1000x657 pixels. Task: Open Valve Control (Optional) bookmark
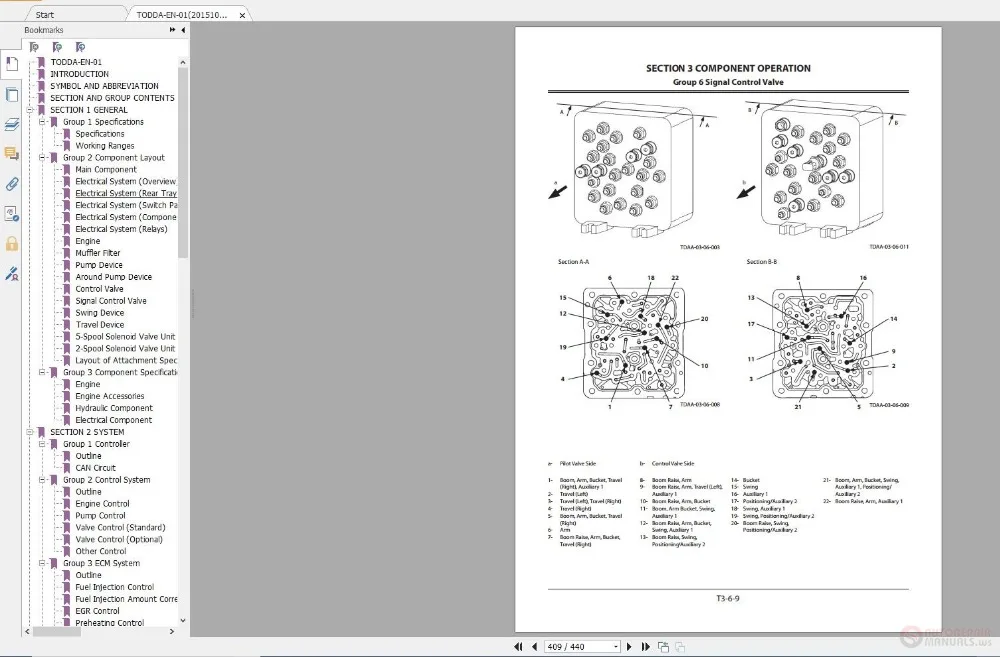coord(119,540)
